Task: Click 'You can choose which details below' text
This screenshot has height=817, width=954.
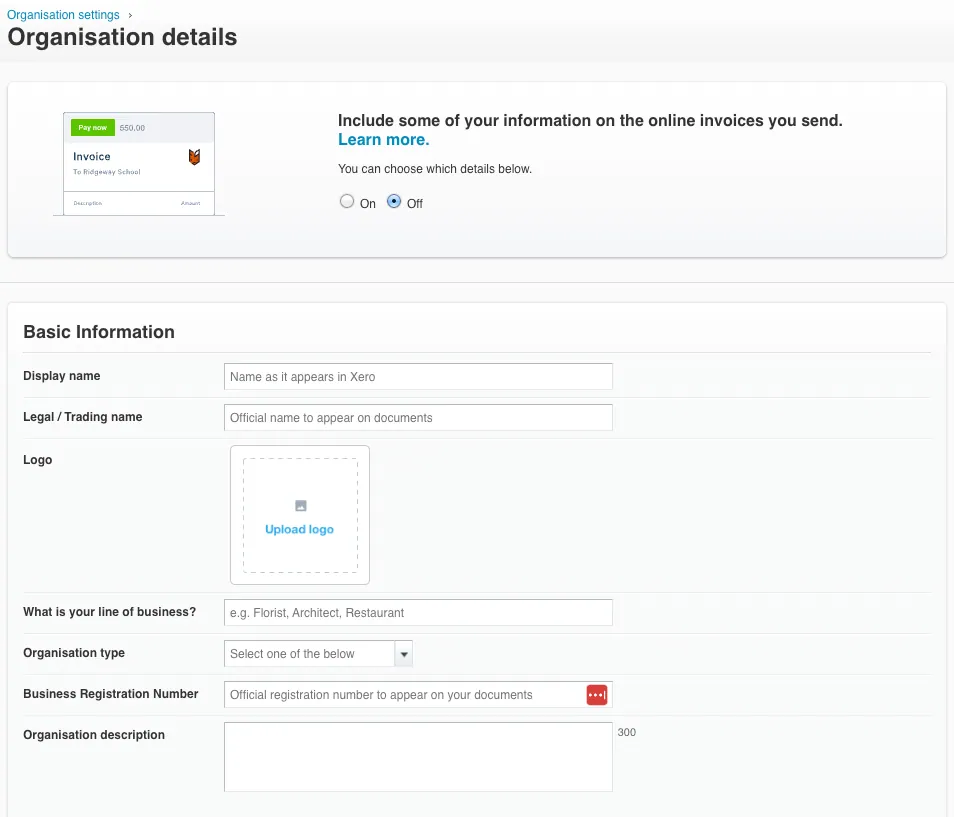Action: click(x=434, y=169)
